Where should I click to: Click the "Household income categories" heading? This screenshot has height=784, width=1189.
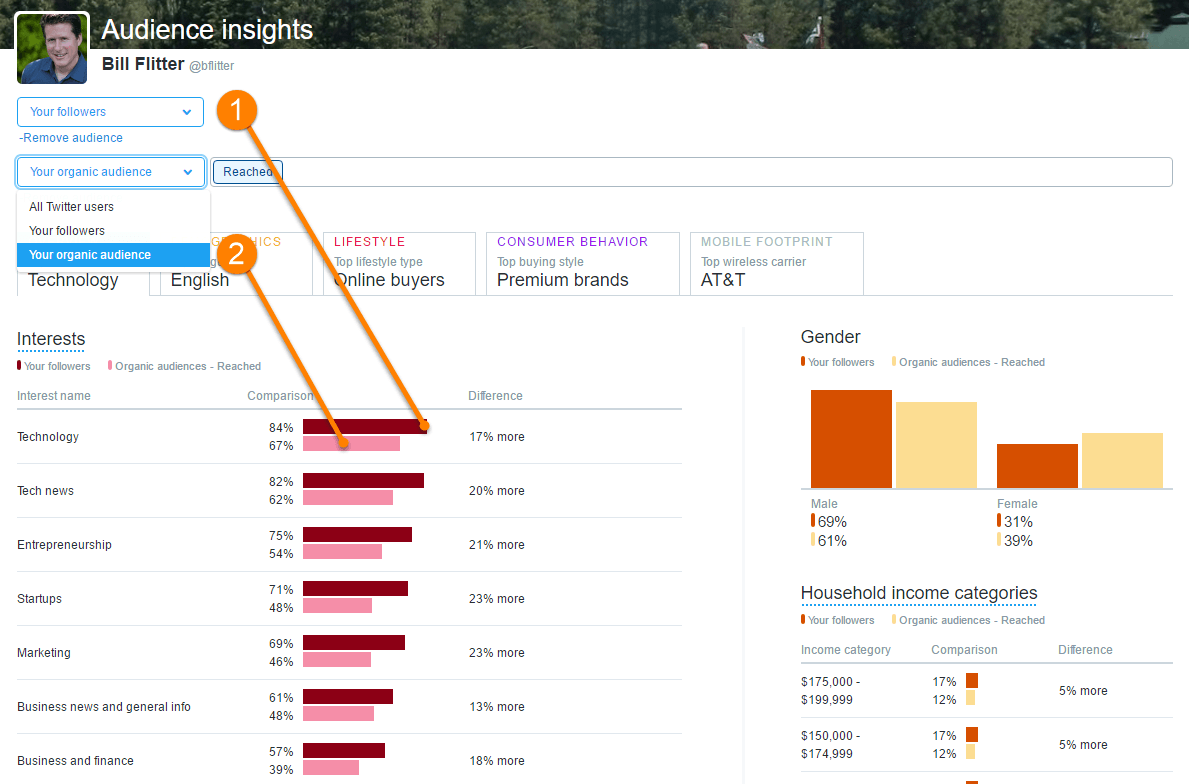918,593
